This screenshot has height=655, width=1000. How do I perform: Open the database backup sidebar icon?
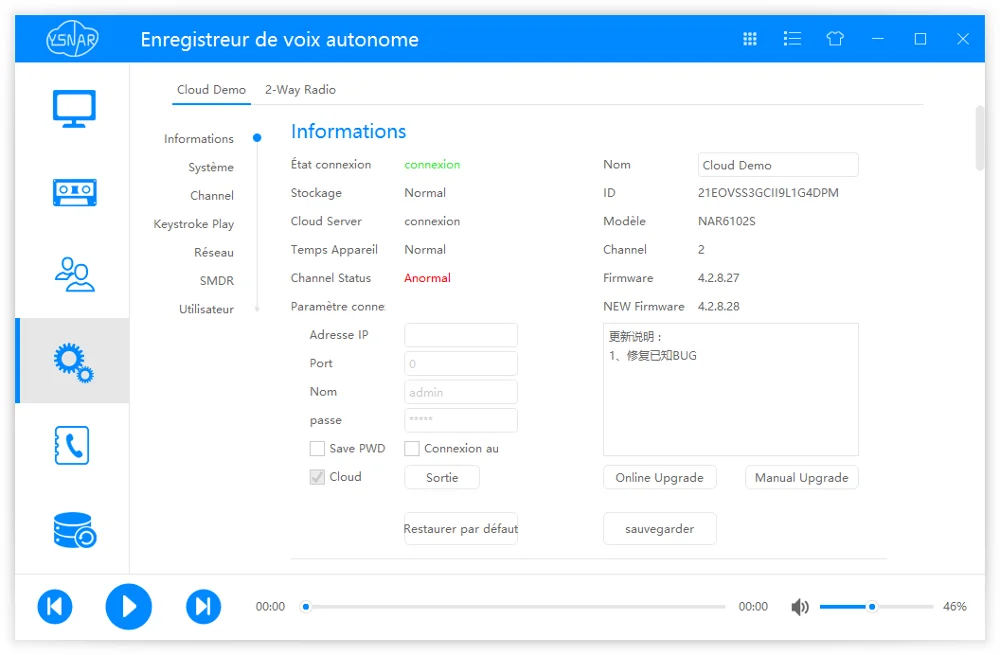click(74, 530)
